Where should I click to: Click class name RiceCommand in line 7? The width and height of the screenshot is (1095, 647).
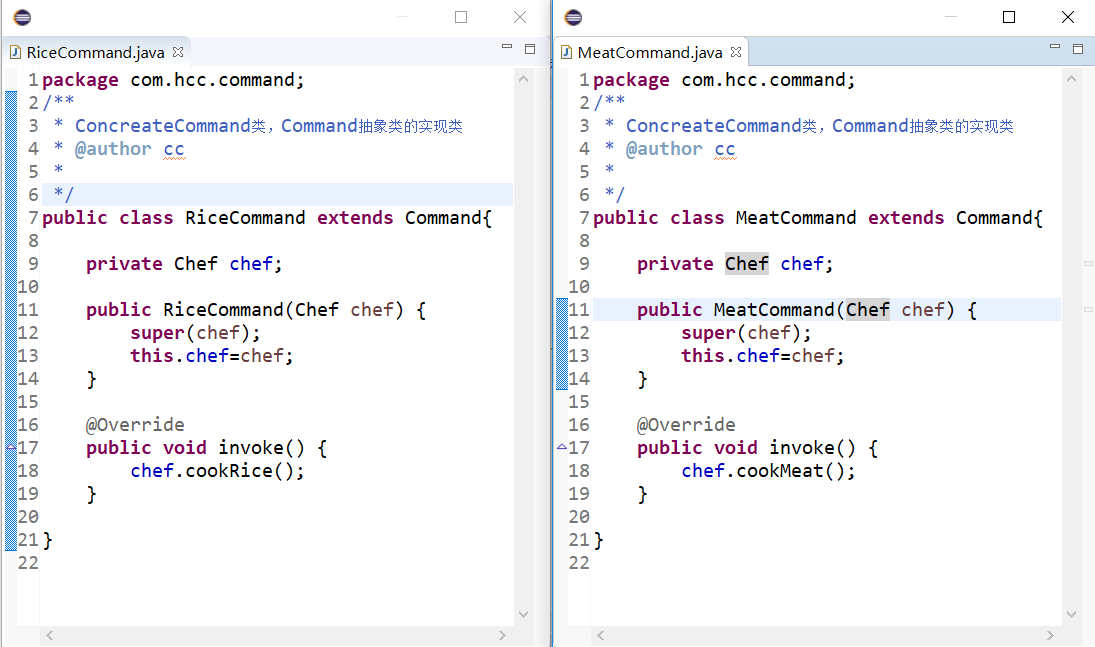click(x=245, y=218)
